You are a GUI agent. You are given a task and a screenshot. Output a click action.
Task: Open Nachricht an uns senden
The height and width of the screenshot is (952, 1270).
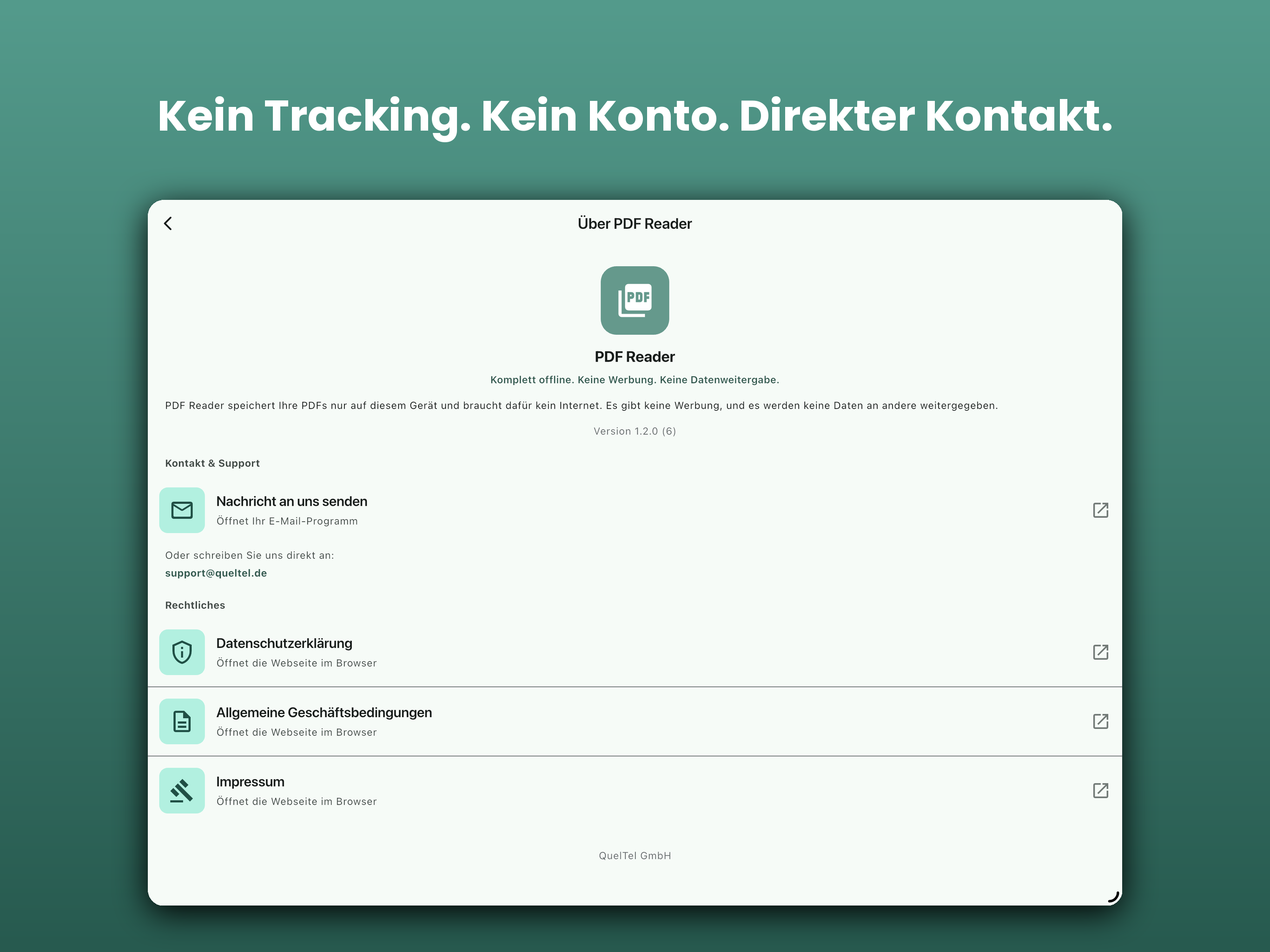[635, 510]
